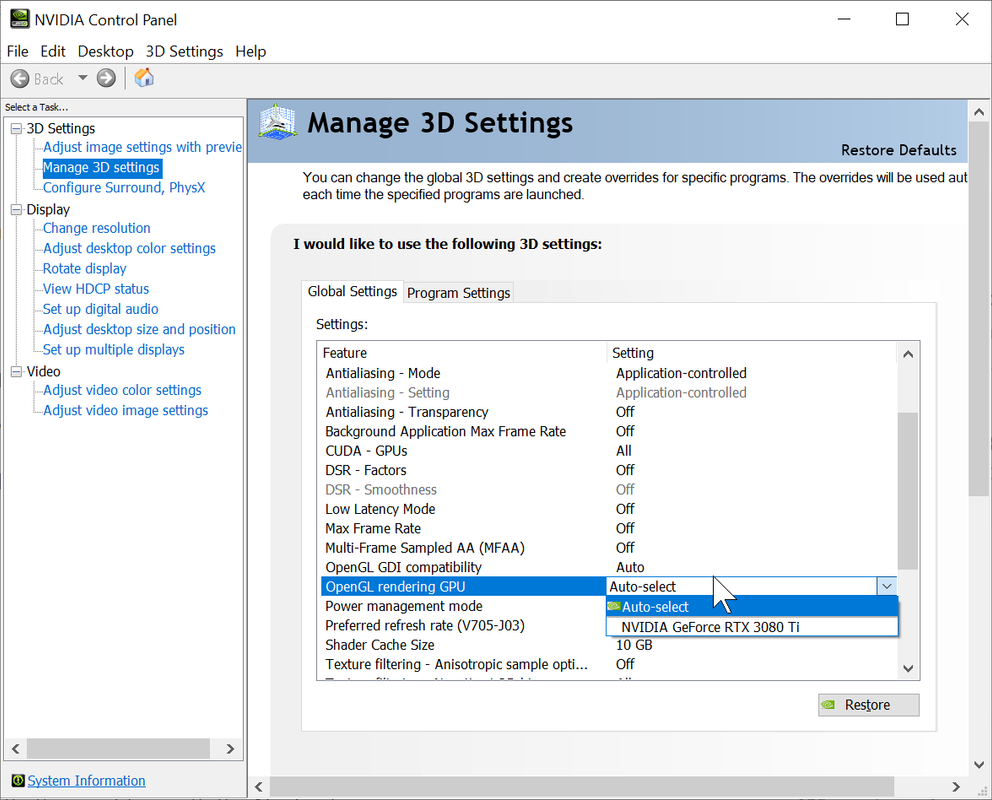
Task: Click task pane scroll right arrow
Action: click(230, 749)
